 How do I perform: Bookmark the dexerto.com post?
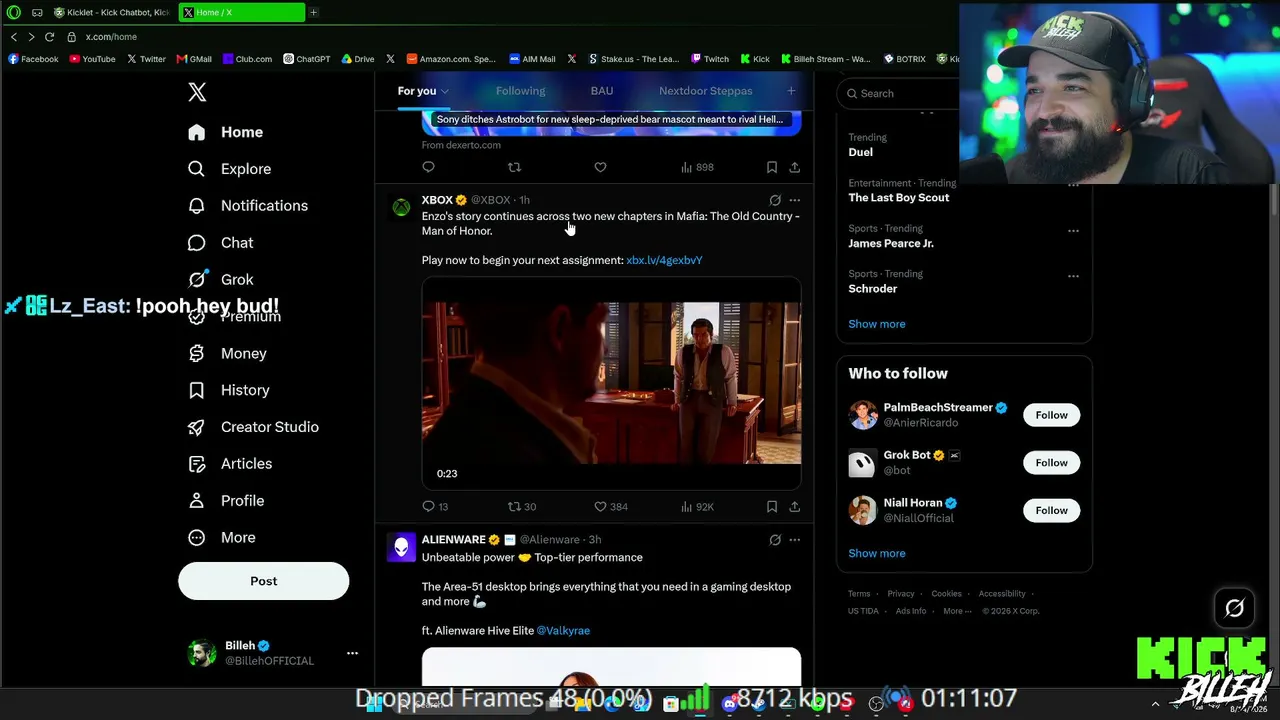(x=772, y=167)
